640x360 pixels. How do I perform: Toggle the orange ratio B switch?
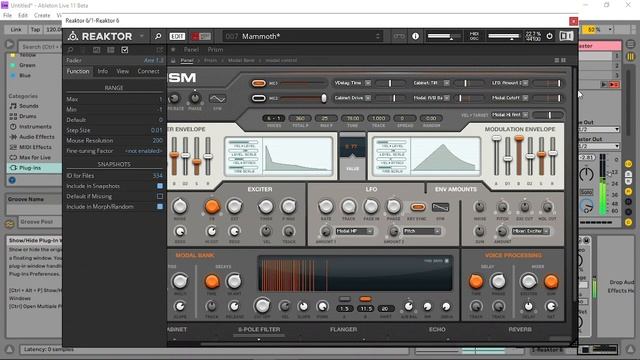[365, 299]
